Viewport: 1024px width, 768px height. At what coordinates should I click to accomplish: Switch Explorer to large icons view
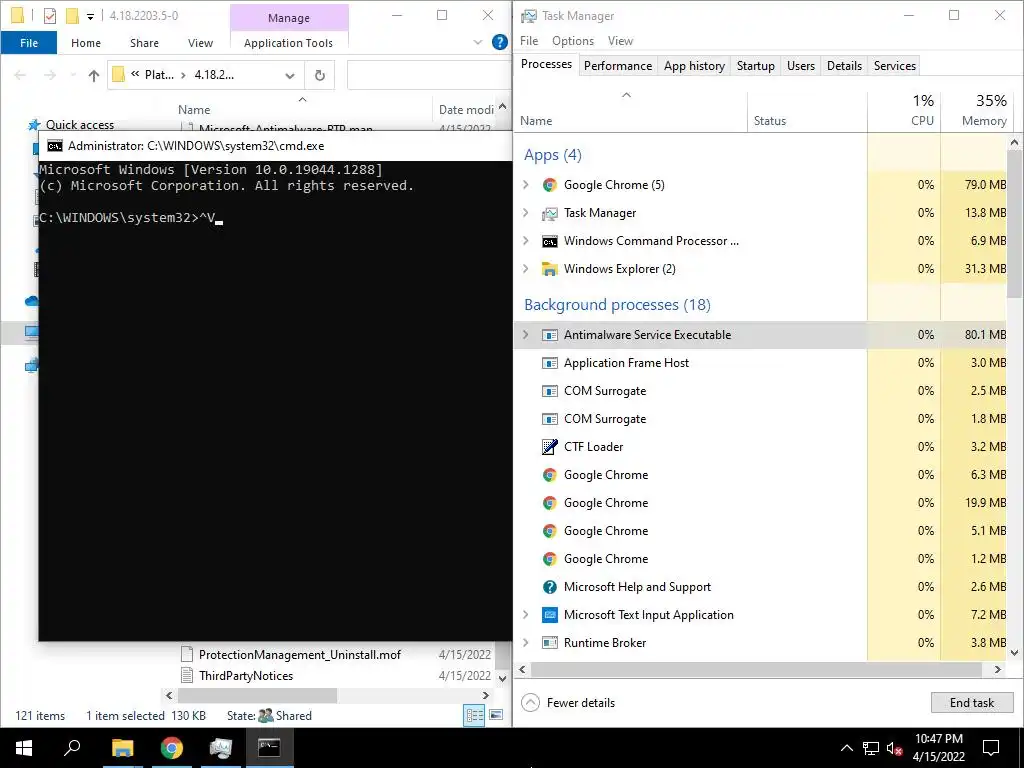tap(496, 715)
